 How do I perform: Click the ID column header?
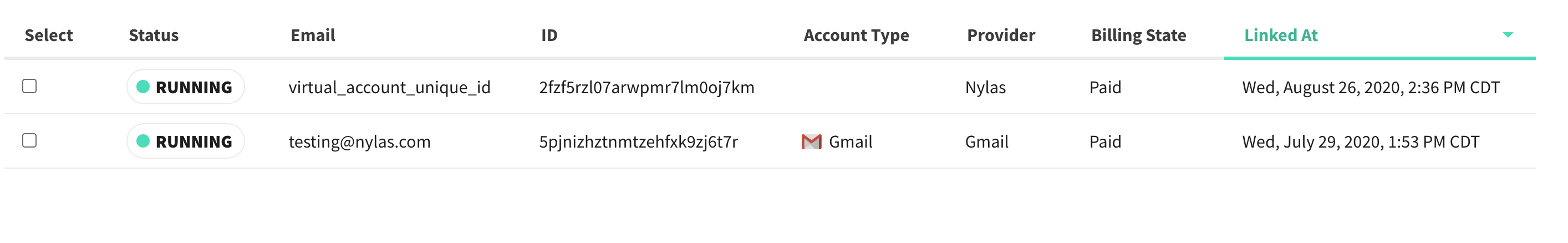[549, 36]
